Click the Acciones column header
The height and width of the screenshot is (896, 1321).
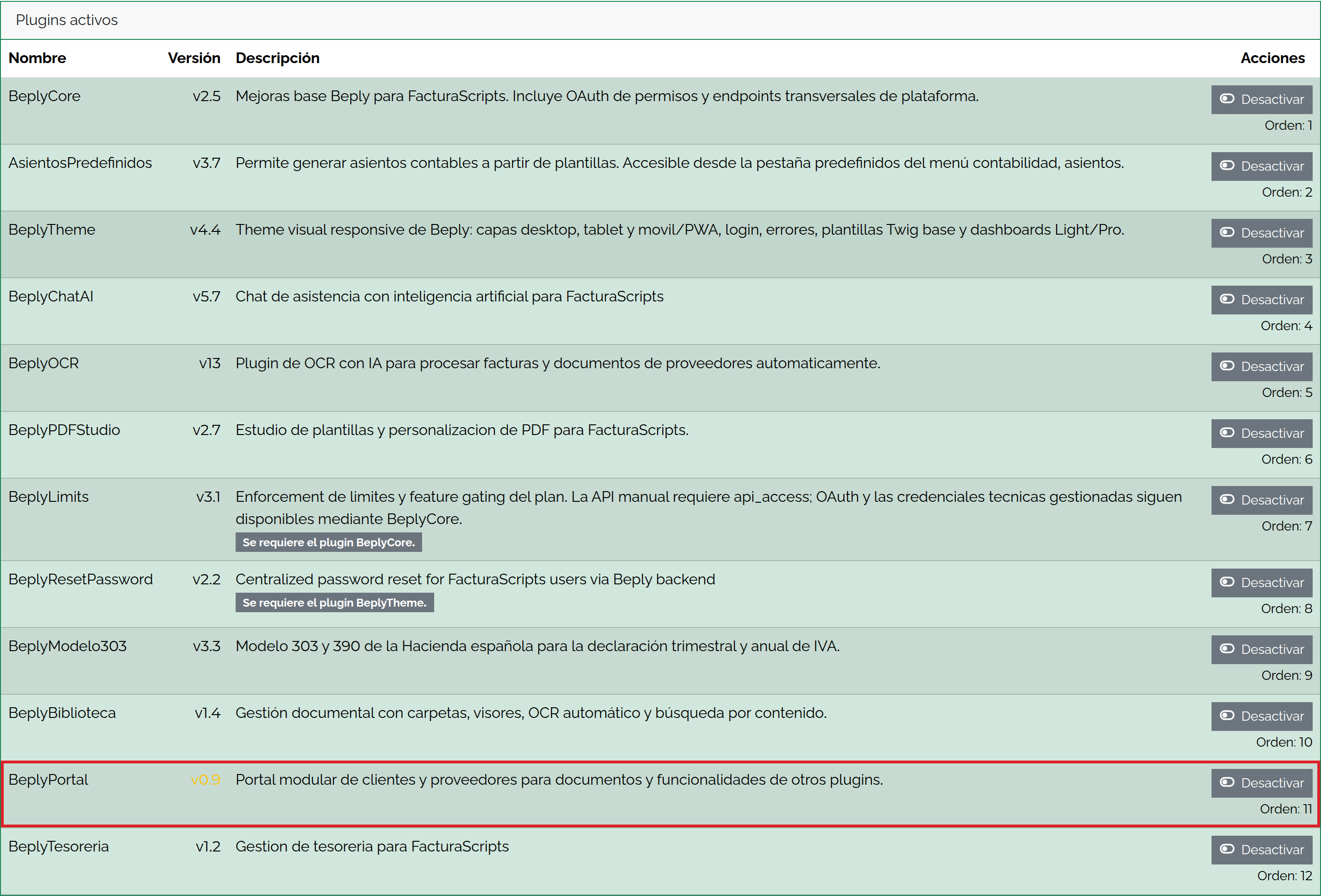coord(1272,58)
